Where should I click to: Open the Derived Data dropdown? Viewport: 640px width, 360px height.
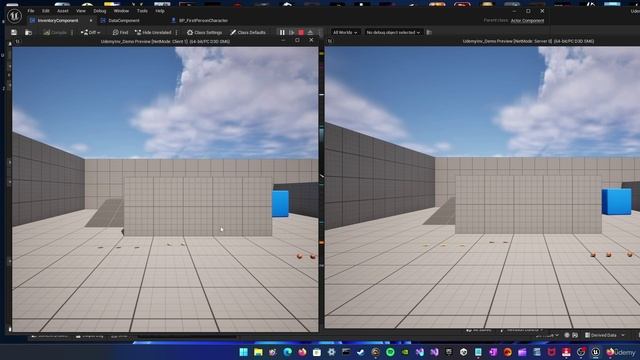[604, 335]
